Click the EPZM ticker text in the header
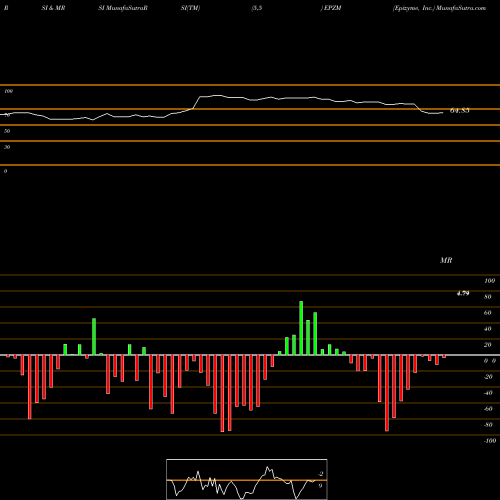The image size is (500, 500). point(332,8)
